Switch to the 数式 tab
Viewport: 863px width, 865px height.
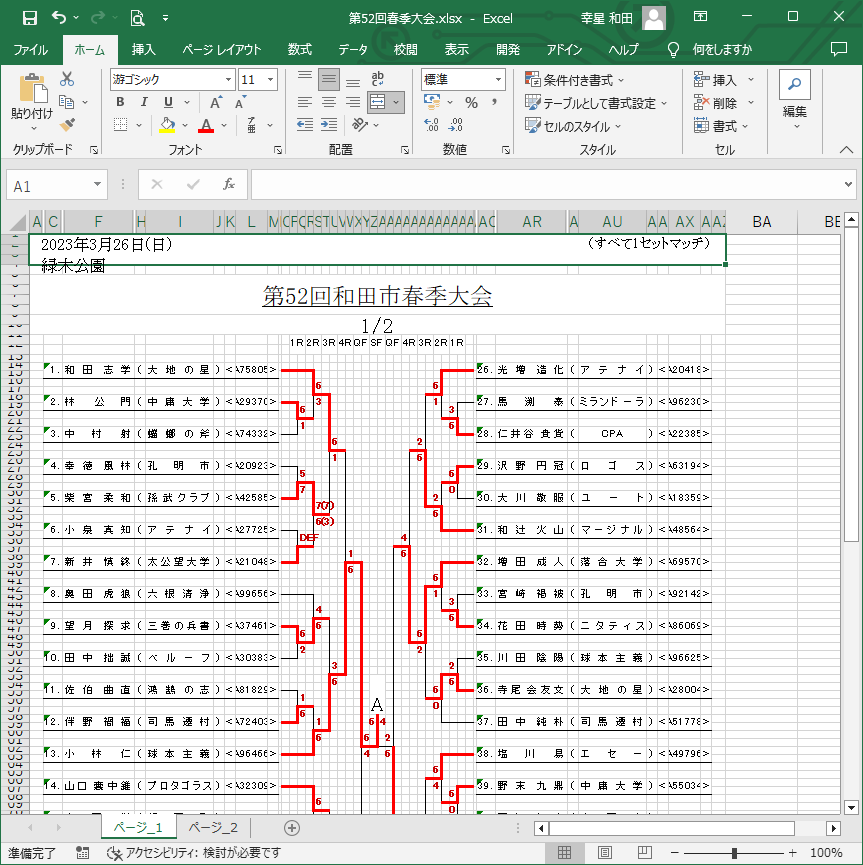(x=300, y=50)
